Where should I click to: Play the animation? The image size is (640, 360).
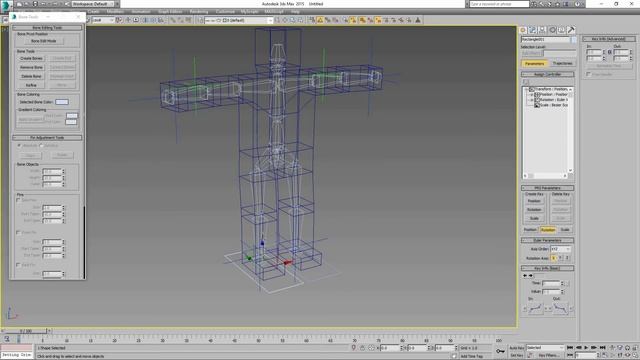pyautogui.click(x=587, y=347)
